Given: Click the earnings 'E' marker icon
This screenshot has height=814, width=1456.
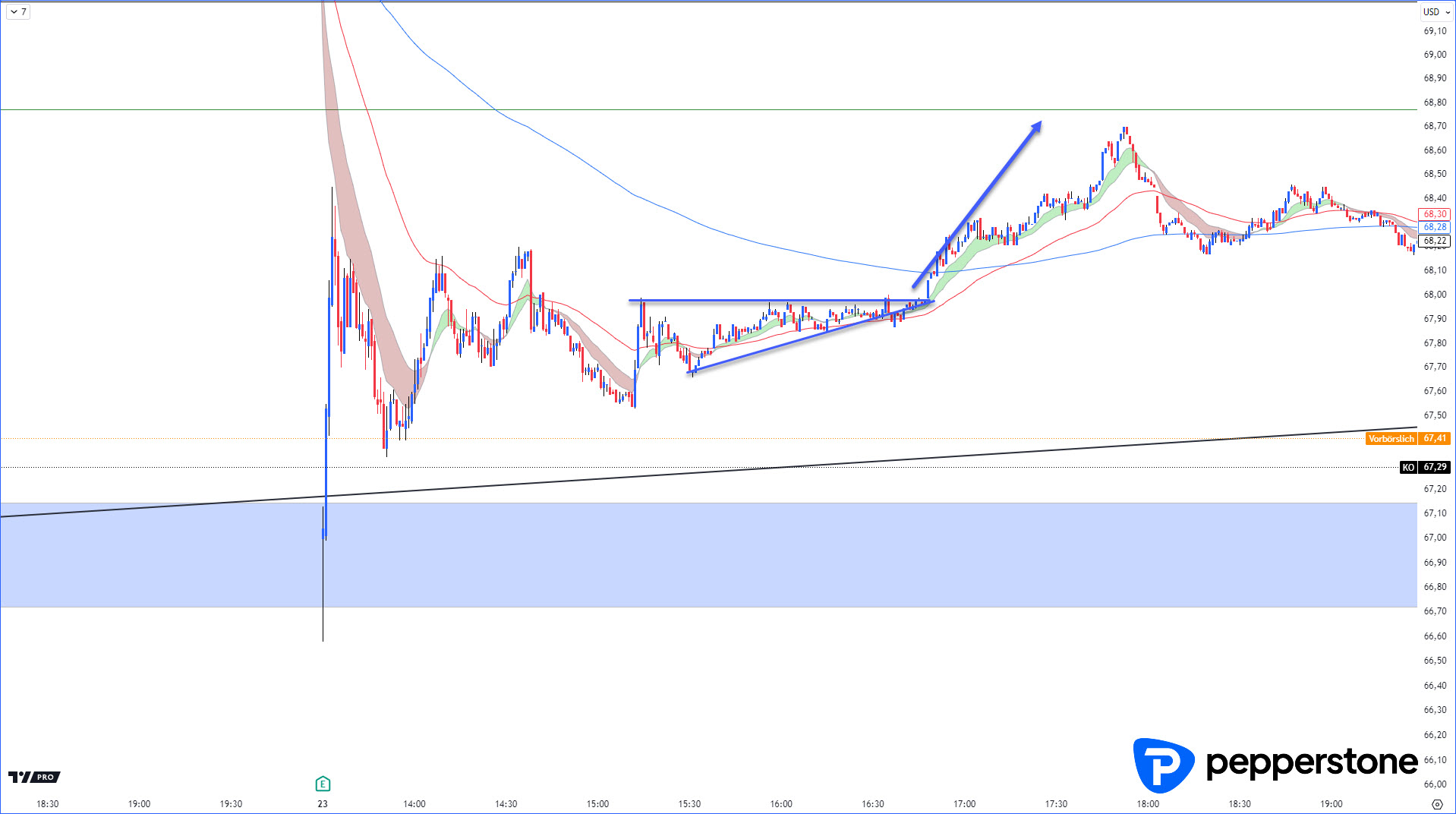Looking at the screenshot, I should pyautogui.click(x=323, y=784).
